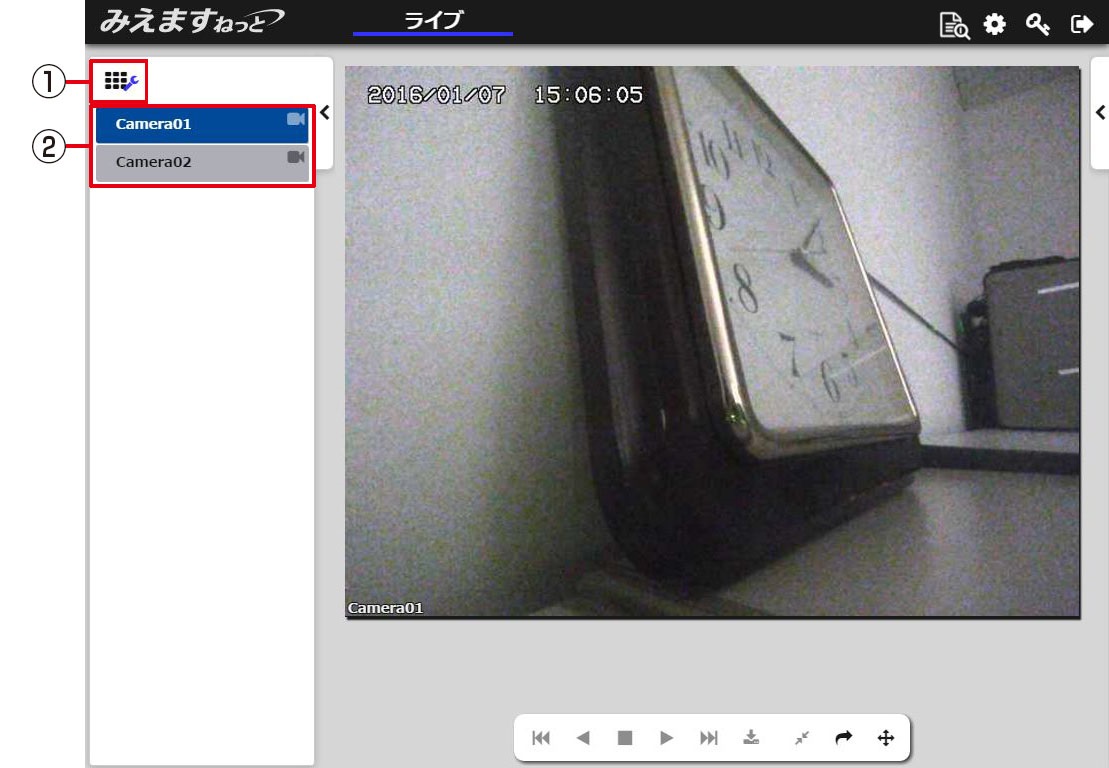
Task: Select Camera02 in the camera list
Action: tap(154, 162)
